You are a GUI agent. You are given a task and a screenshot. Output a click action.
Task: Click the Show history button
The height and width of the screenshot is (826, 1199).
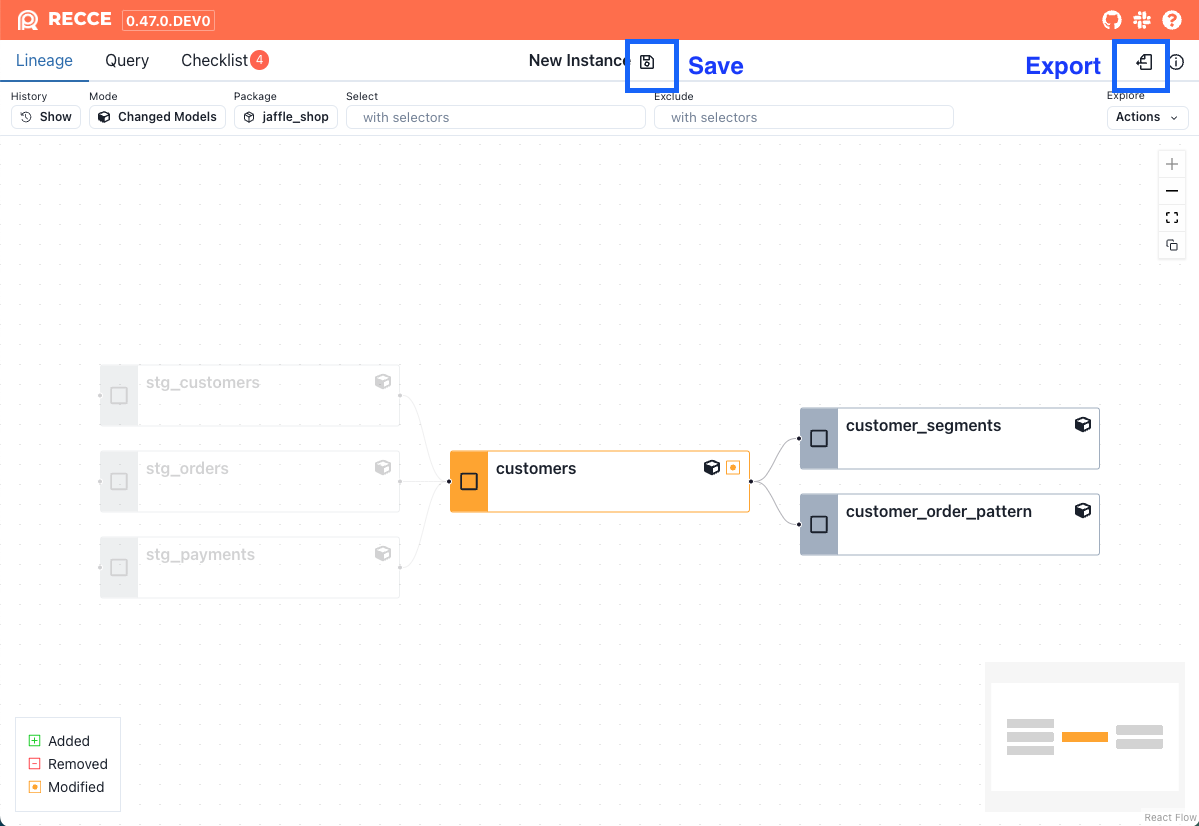(x=45, y=117)
